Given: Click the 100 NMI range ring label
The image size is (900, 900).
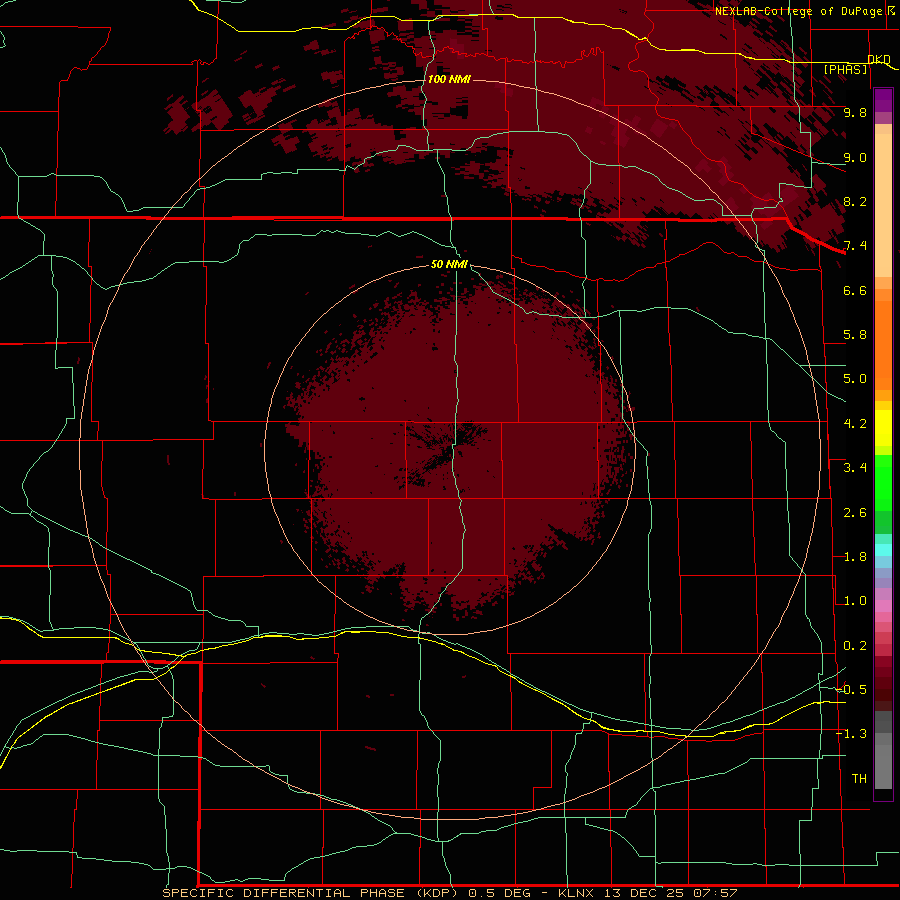Looking at the screenshot, I should click(x=449, y=79).
